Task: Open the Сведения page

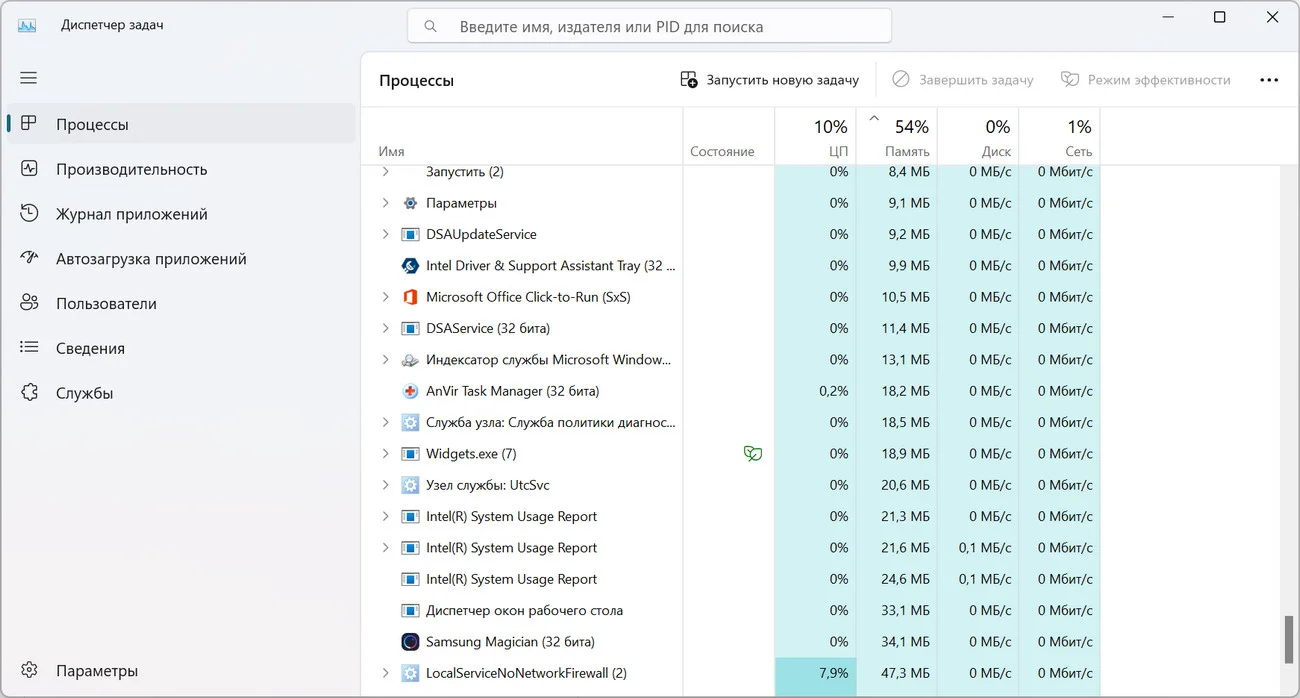Action: [x=181, y=348]
